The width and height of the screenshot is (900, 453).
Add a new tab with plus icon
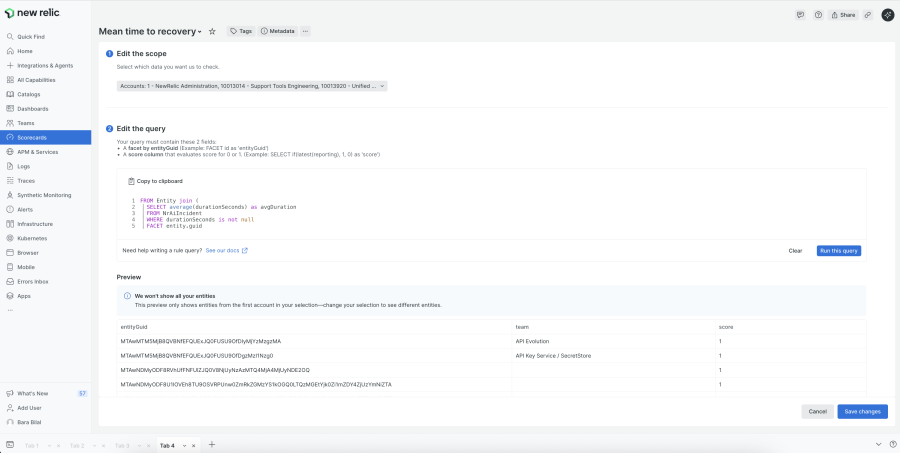click(x=211, y=444)
